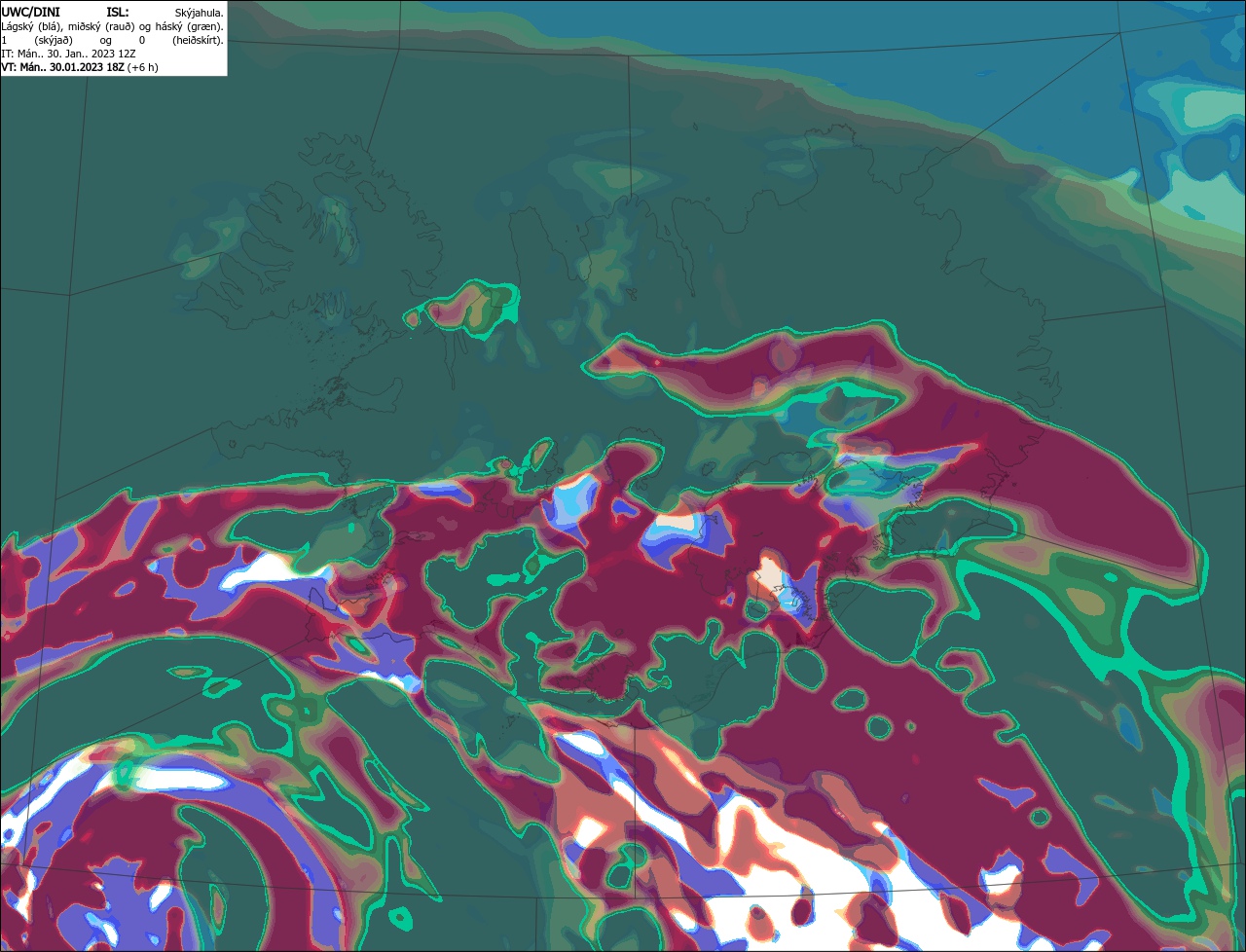1246x952 pixels.
Task: Click the 'UWC/DINI' model label
Action: (x=30, y=13)
